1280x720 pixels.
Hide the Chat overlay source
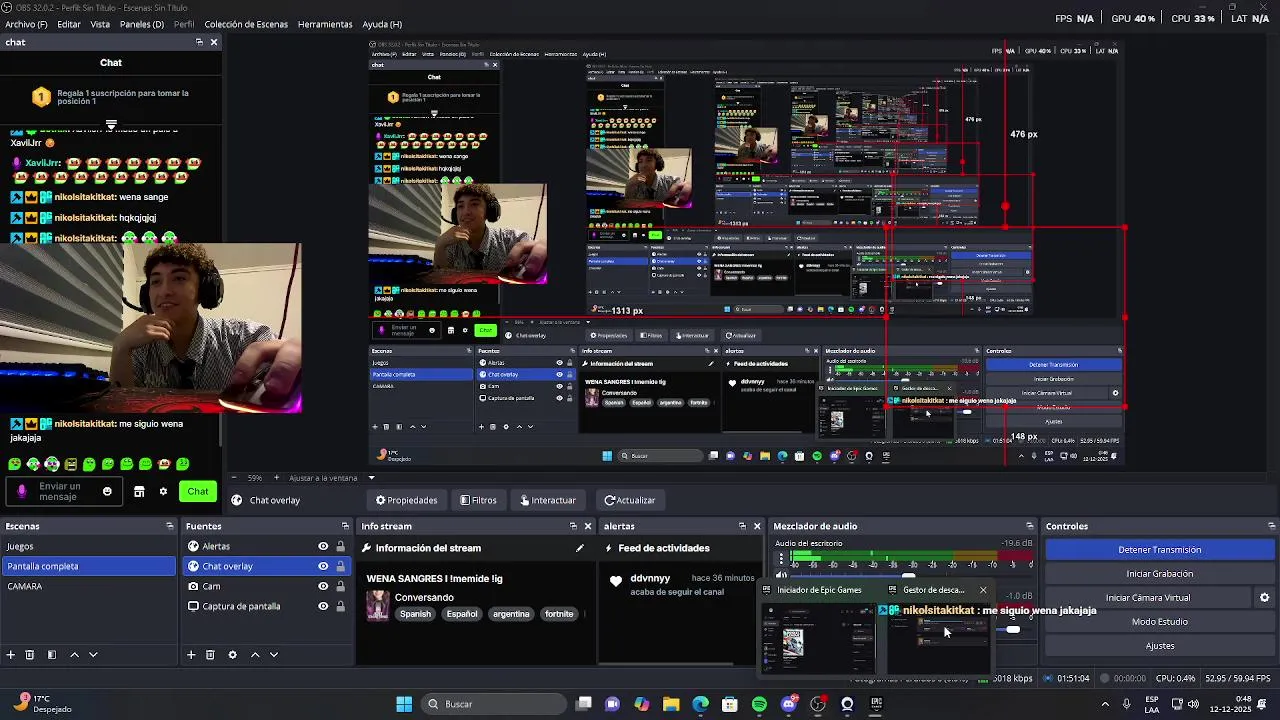coord(323,566)
